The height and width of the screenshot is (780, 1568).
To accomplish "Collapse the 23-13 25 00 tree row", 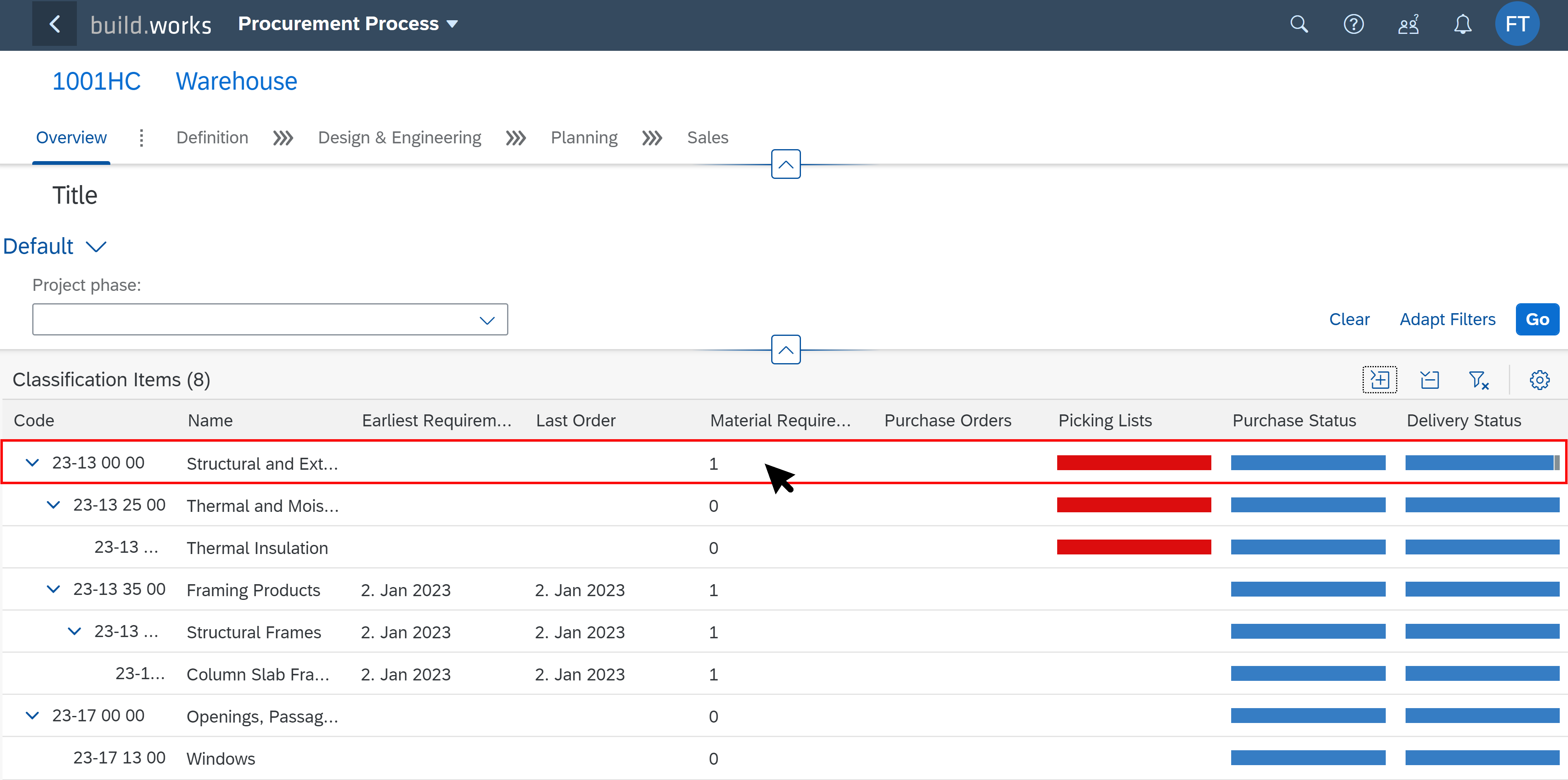I will tap(54, 505).
